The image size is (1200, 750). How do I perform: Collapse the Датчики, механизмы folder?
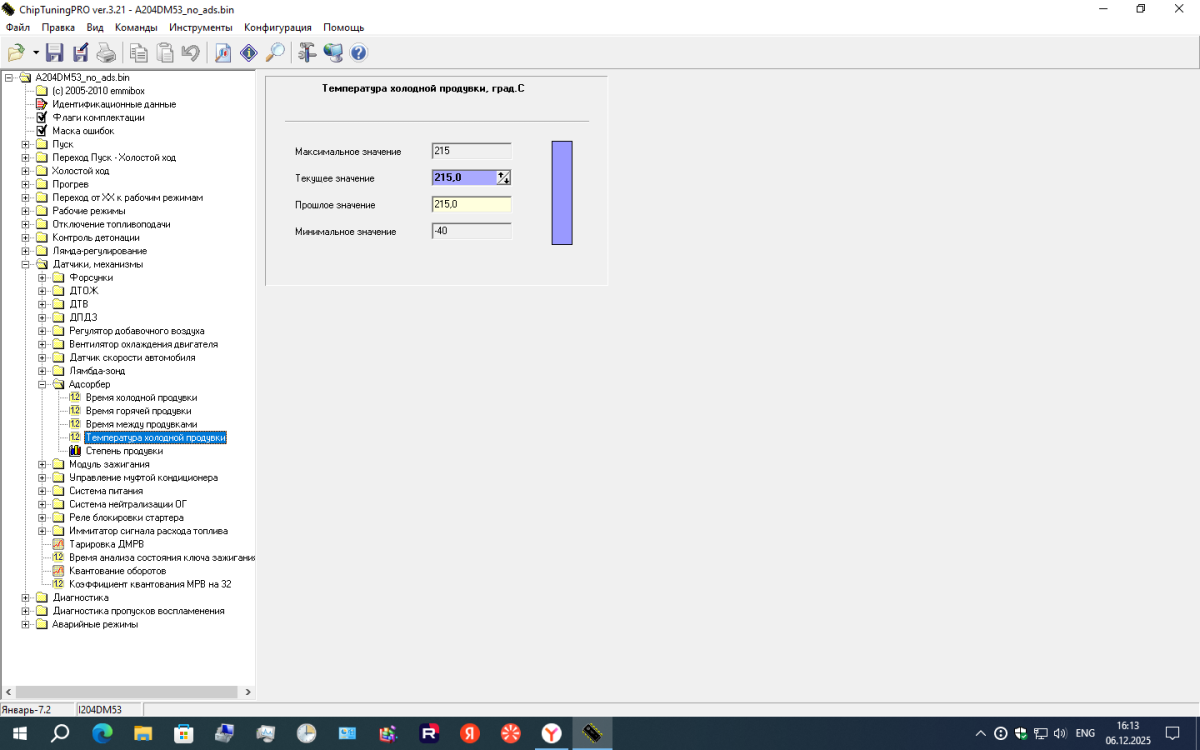[x=26, y=264]
